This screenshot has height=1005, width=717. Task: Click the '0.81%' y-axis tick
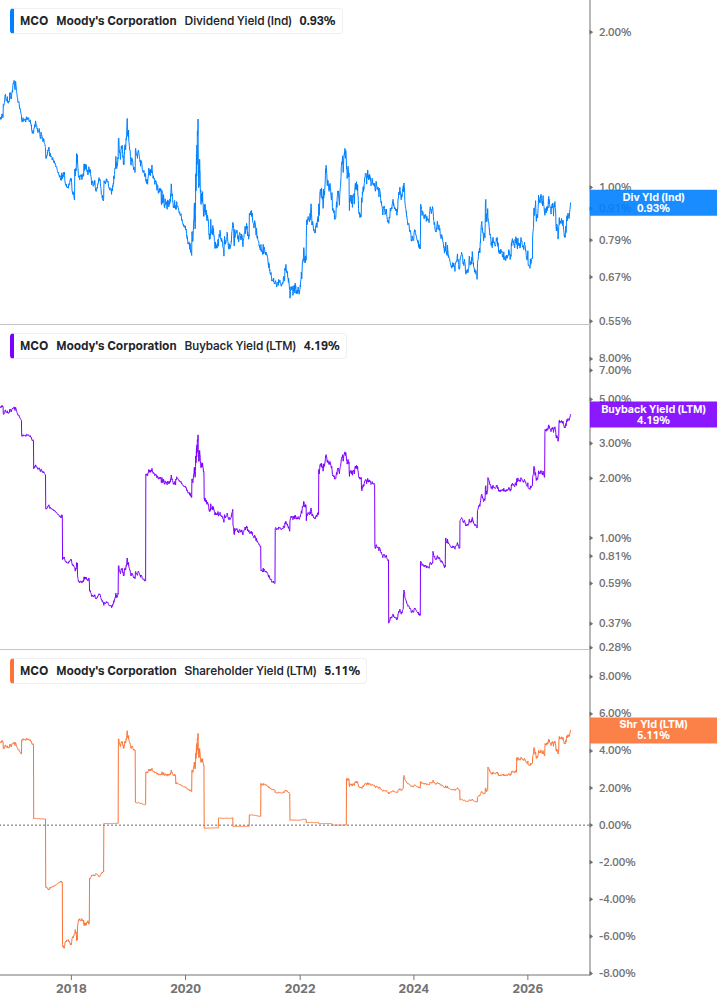pos(615,556)
